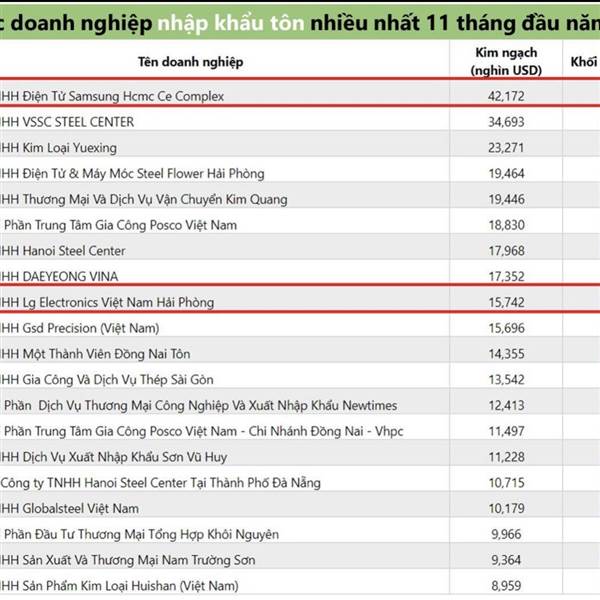Viewport: 600px width, 600px height.
Task: Select Gsd Precision (Việt Nam) name
Action: [80, 328]
